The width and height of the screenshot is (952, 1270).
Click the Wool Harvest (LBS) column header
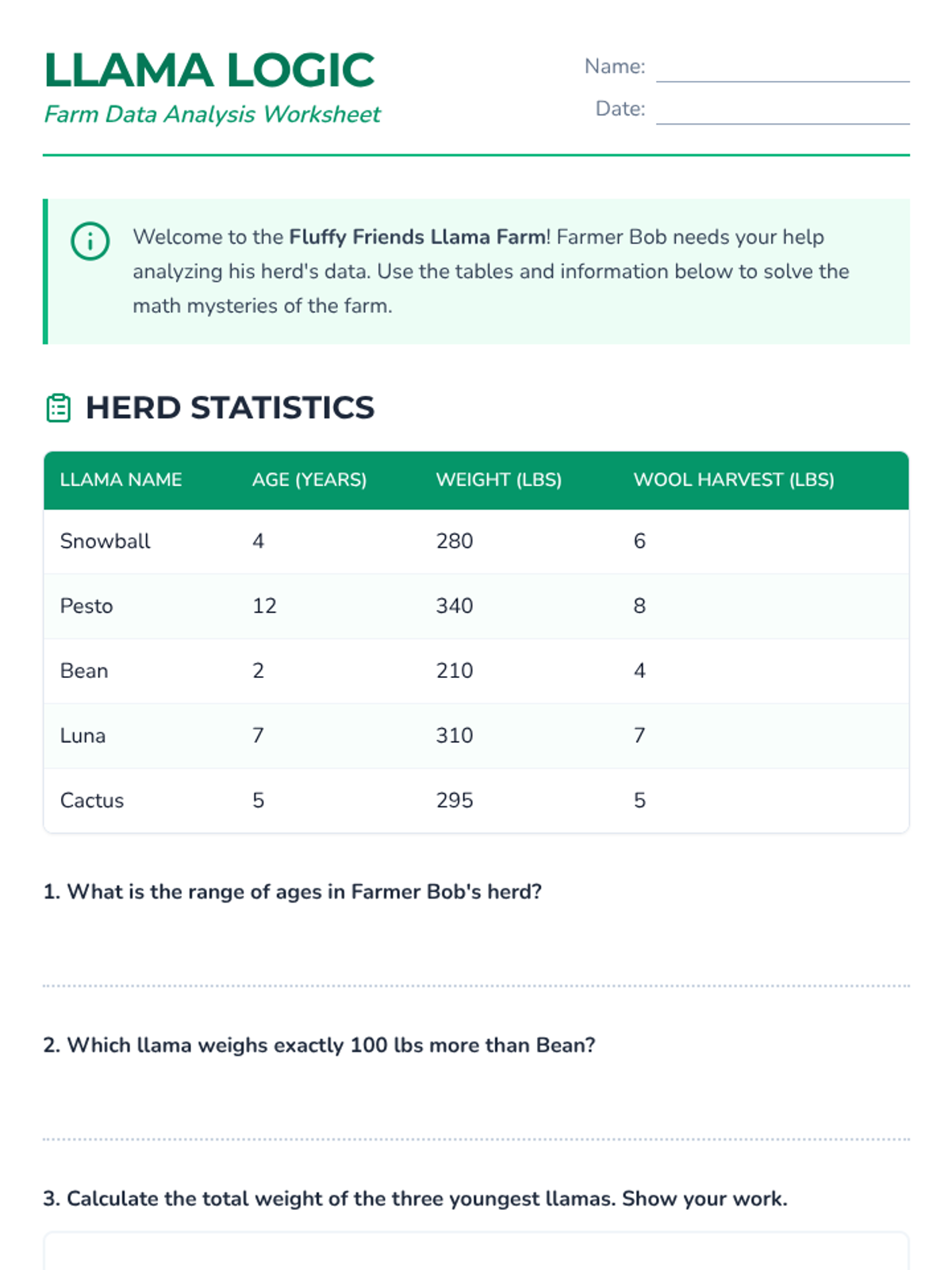pyautogui.click(x=733, y=479)
